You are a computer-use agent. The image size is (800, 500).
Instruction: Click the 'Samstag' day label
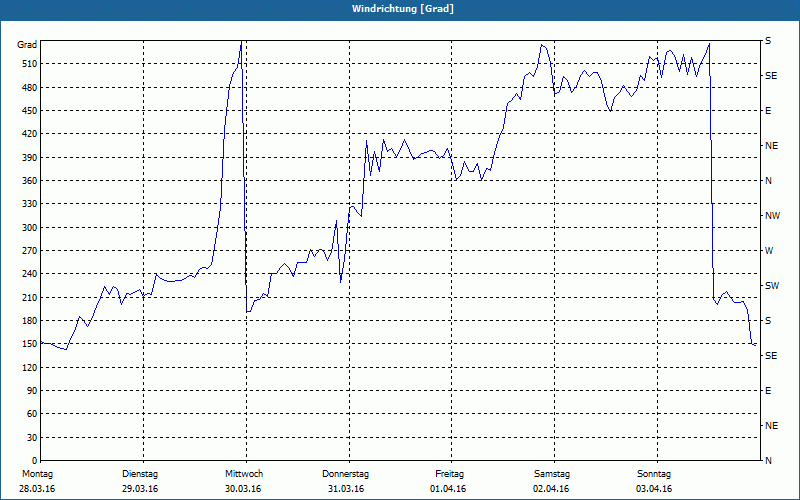coord(552,474)
